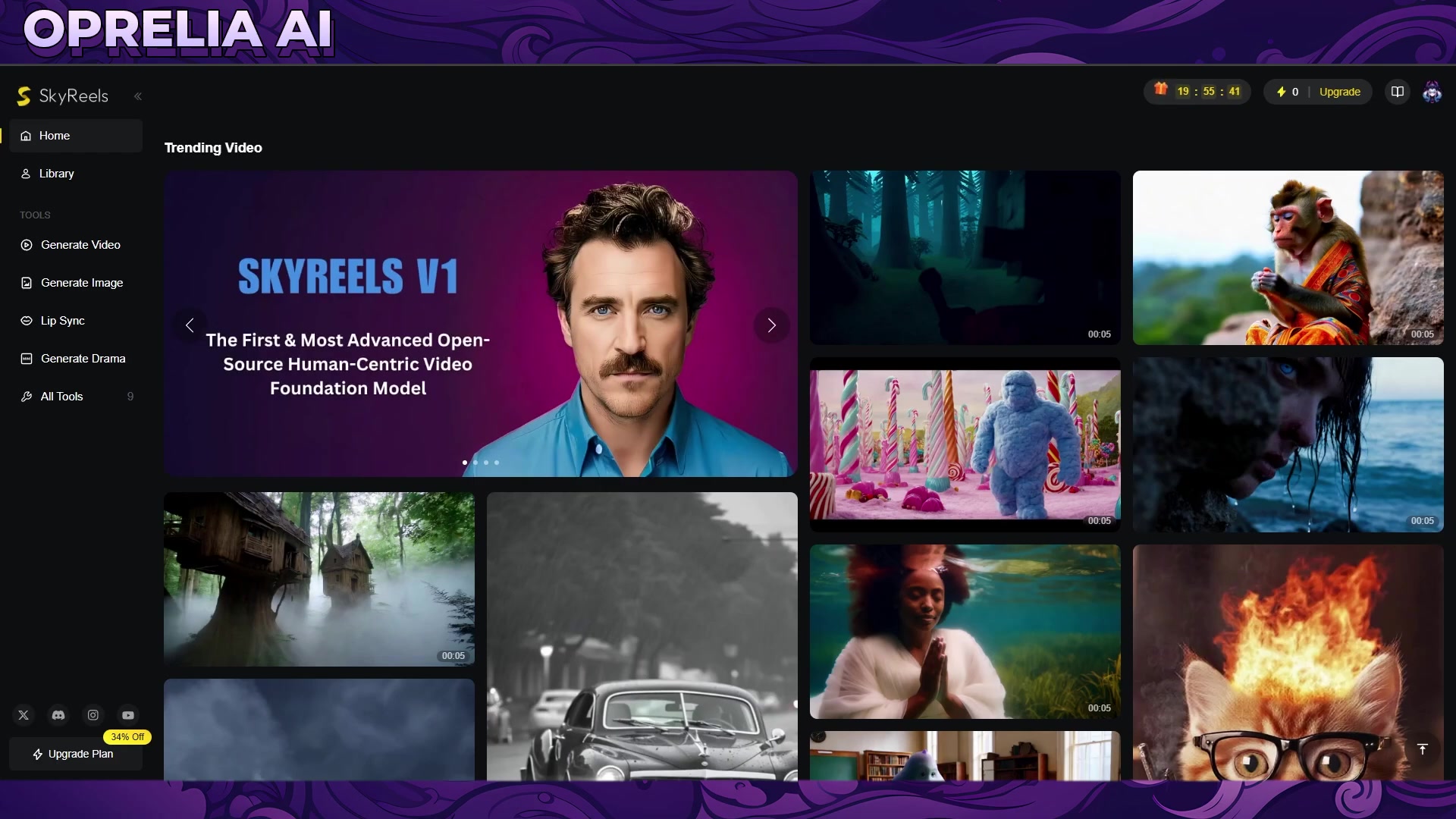Screen dimensions: 1456x819
Task: Click the Generate Drama film icon
Action: (x=27, y=359)
